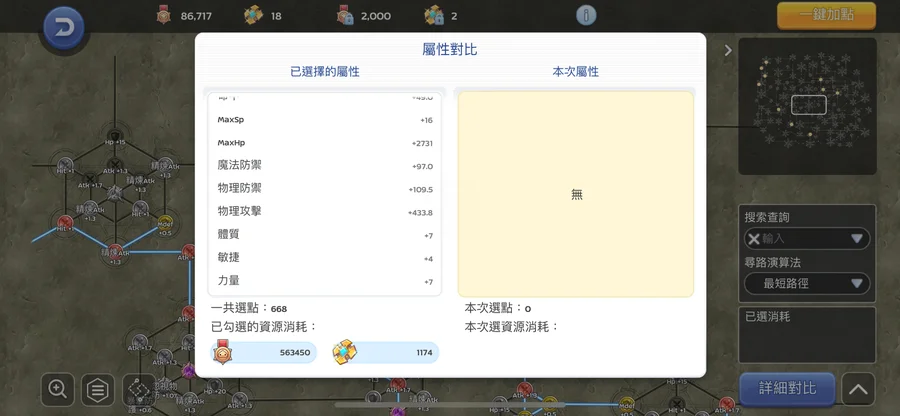This screenshot has height=416, width=900.
Task: Toggle the bottom panel up-arrow button
Action: point(858,388)
